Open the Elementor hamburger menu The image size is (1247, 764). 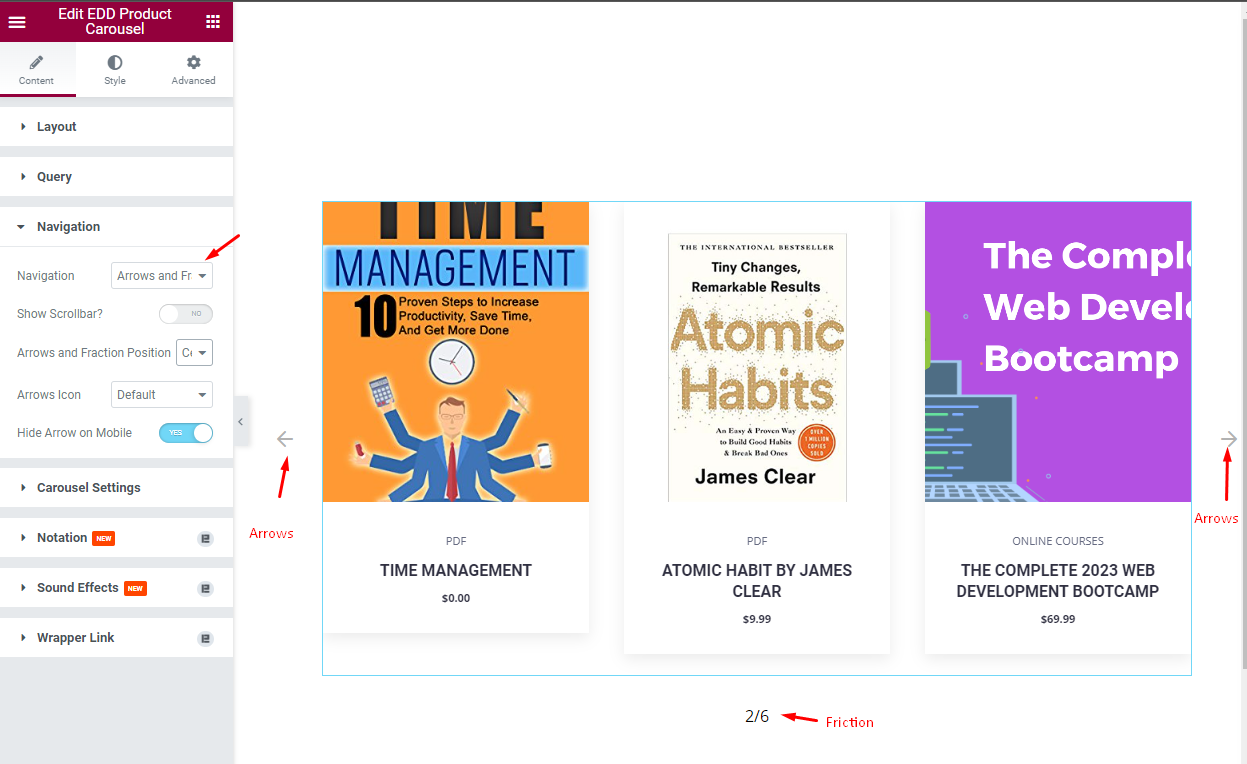(x=17, y=21)
